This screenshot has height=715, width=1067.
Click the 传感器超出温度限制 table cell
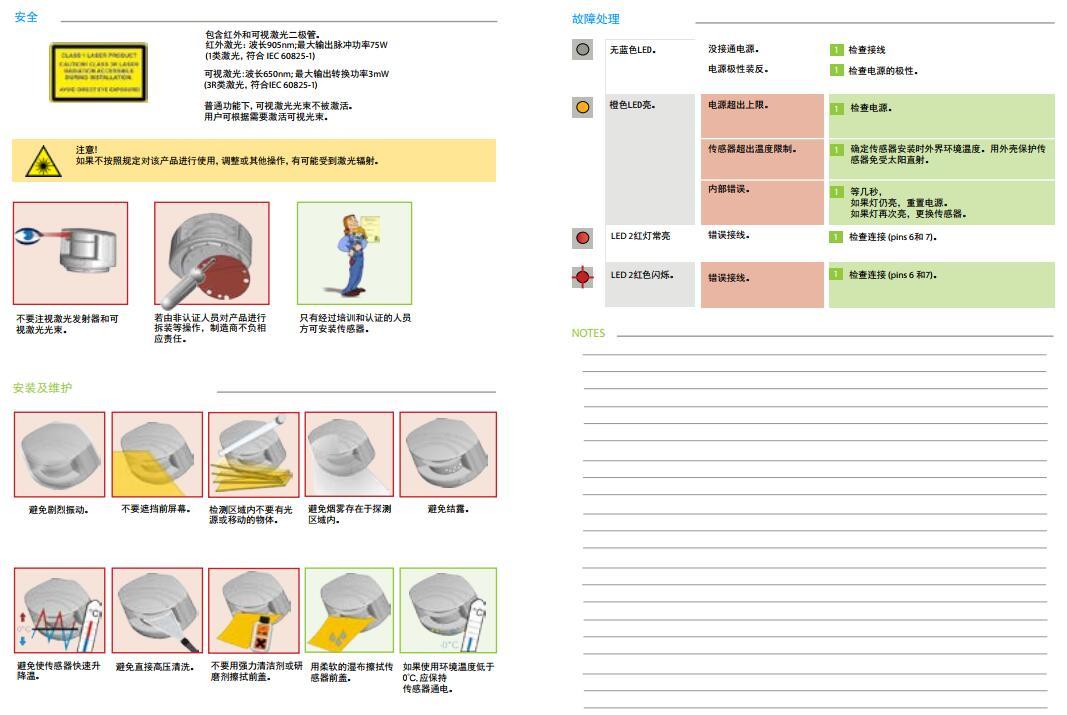[762, 159]
